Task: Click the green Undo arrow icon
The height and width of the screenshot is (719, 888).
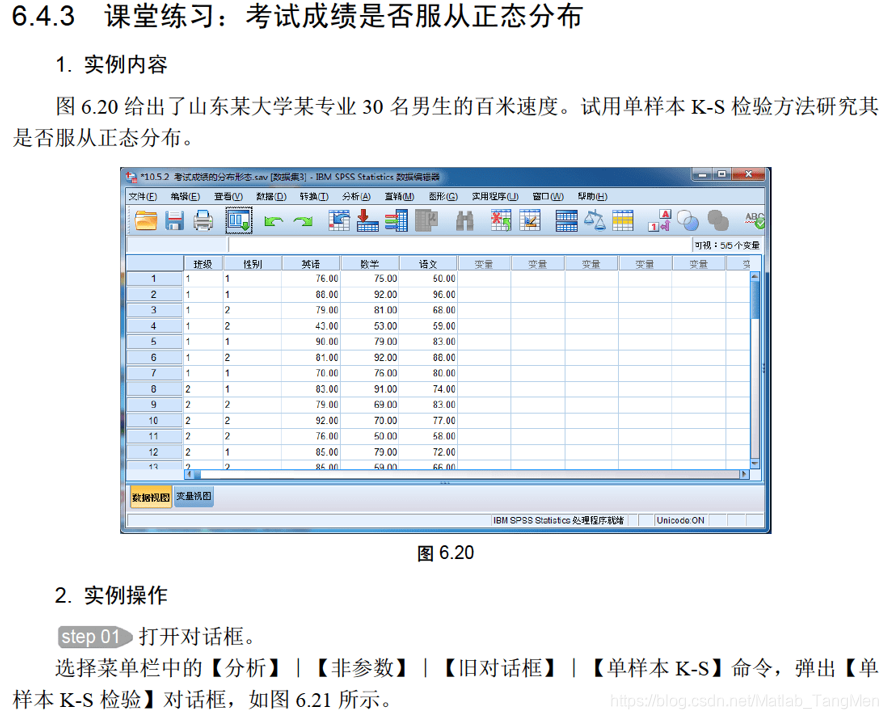Action: point(274,221)
